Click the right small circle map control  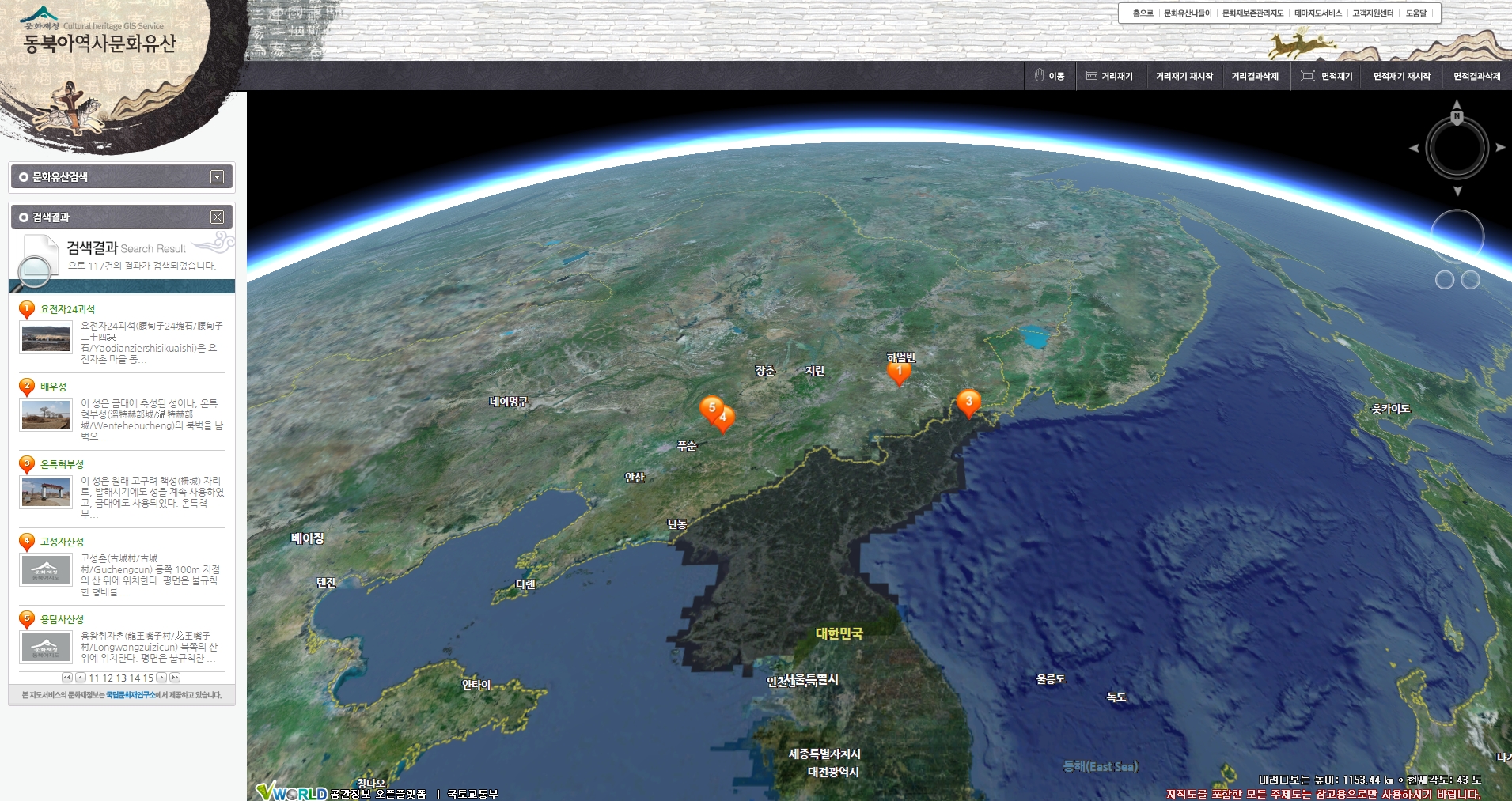click(1470, 280)
